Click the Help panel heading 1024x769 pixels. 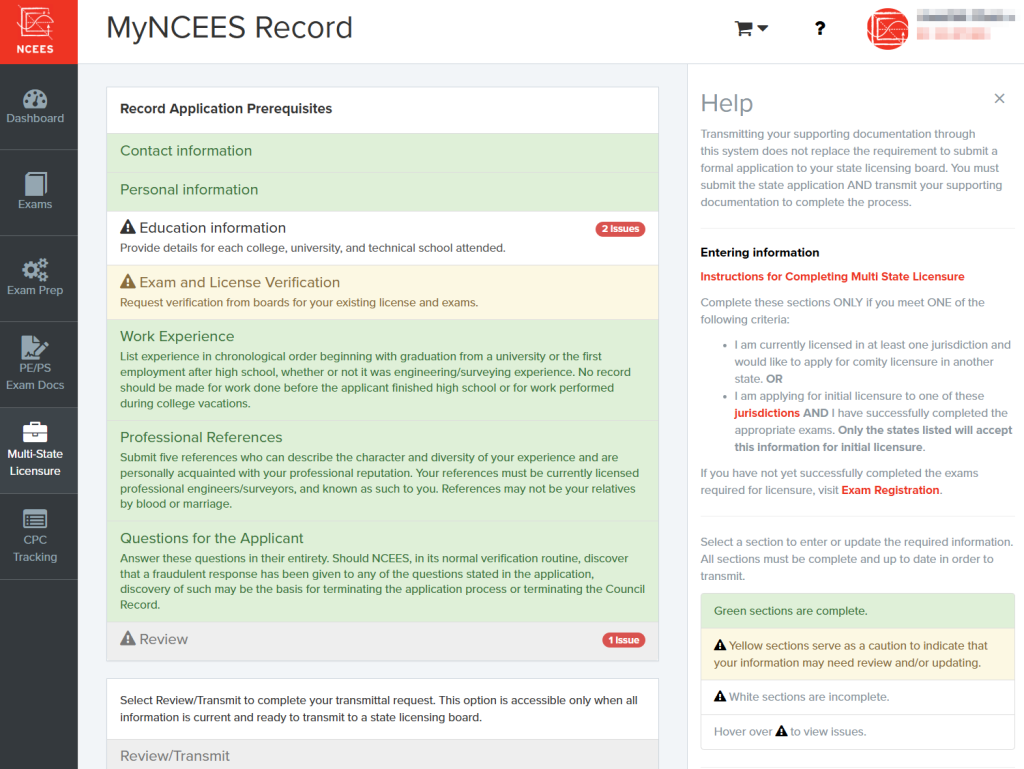pyautogui.click(x=727, y=103)
